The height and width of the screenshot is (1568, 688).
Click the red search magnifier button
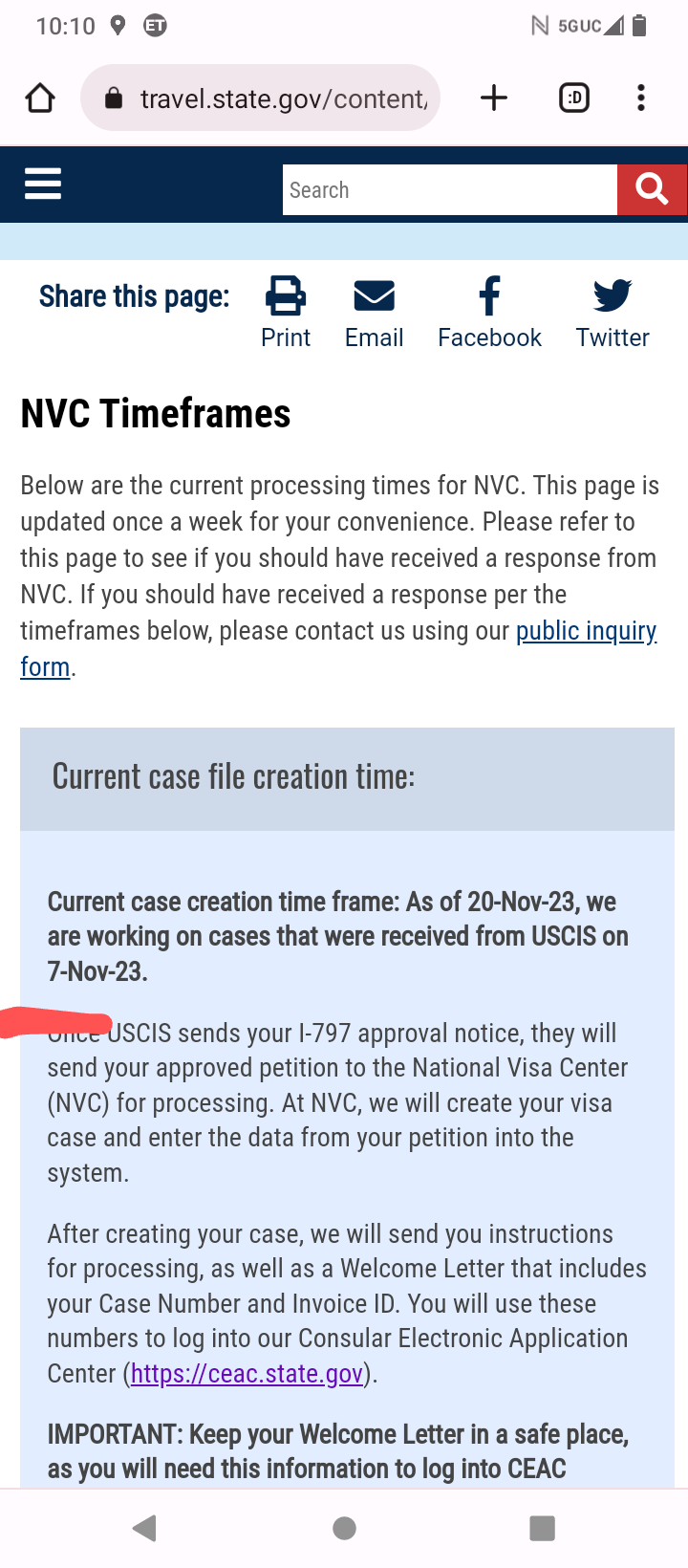[x=652, y=189]
